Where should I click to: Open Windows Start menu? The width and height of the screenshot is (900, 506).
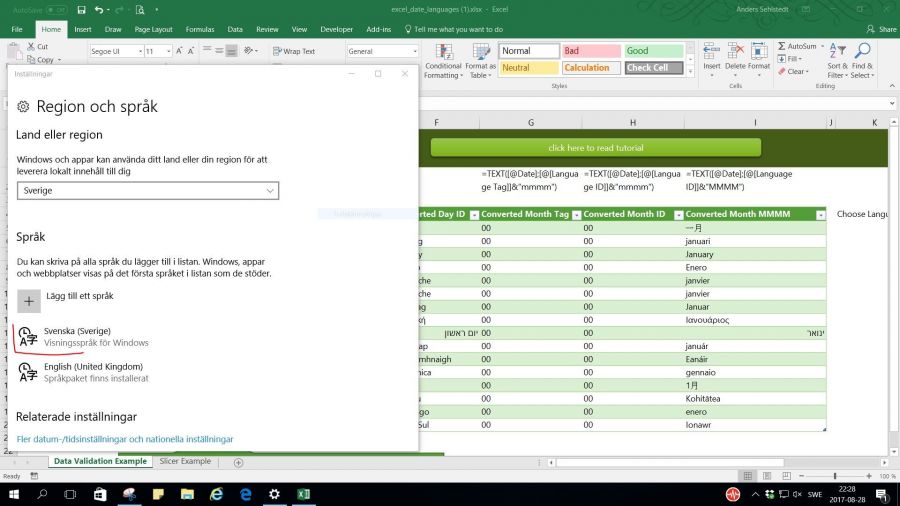tap(14, 494)
